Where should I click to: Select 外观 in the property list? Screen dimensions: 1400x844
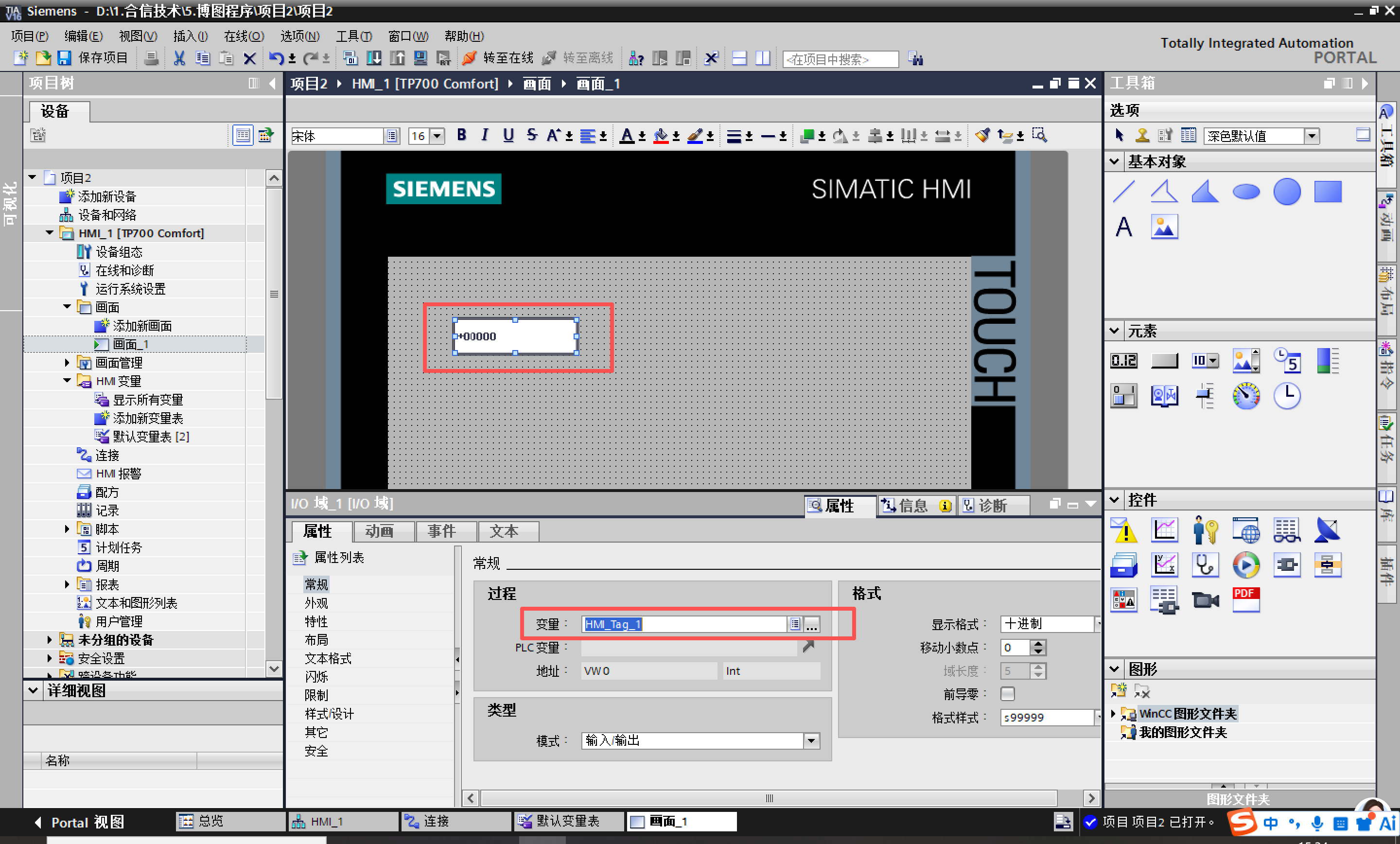(x=316, y=602)
